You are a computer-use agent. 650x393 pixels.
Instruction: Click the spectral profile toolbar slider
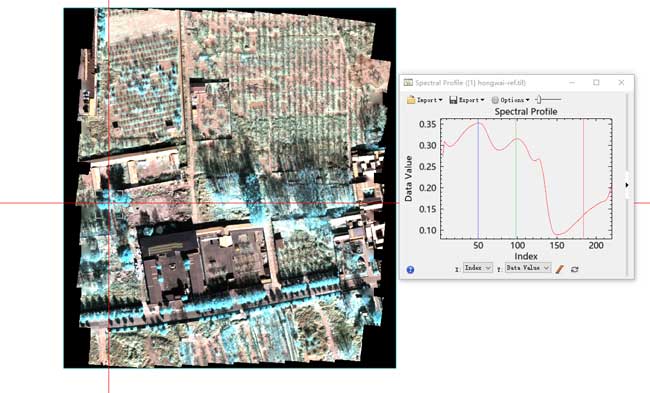point(548,99)
